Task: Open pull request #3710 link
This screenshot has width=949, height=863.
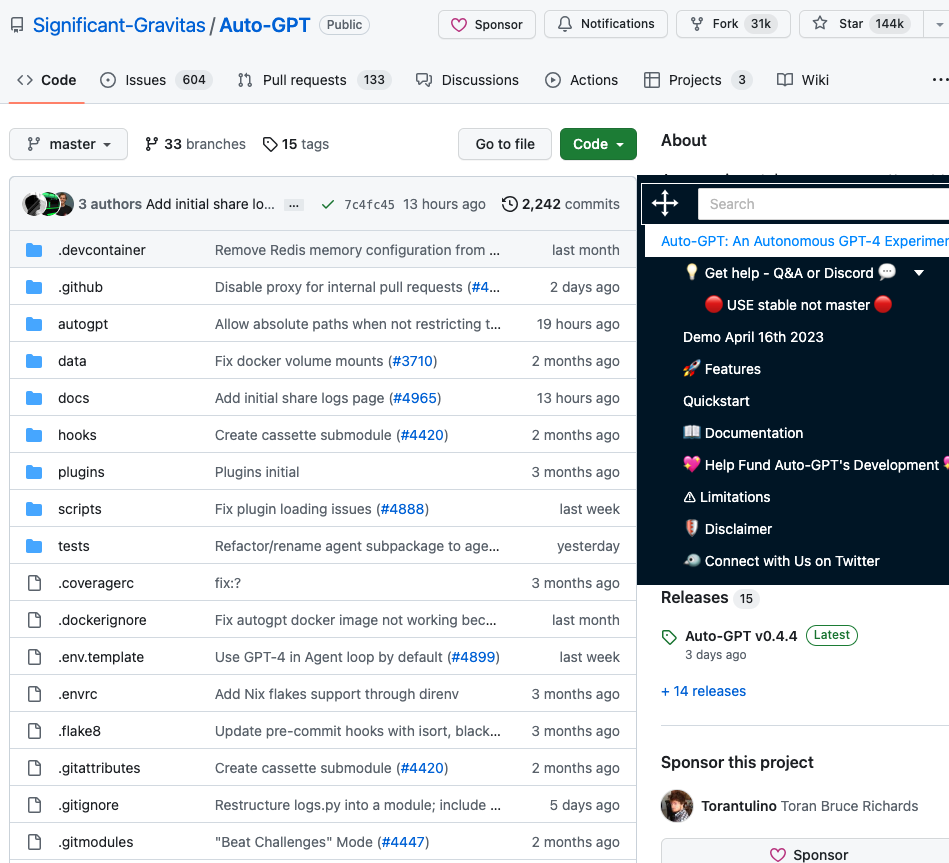Action: click(413, 361)
